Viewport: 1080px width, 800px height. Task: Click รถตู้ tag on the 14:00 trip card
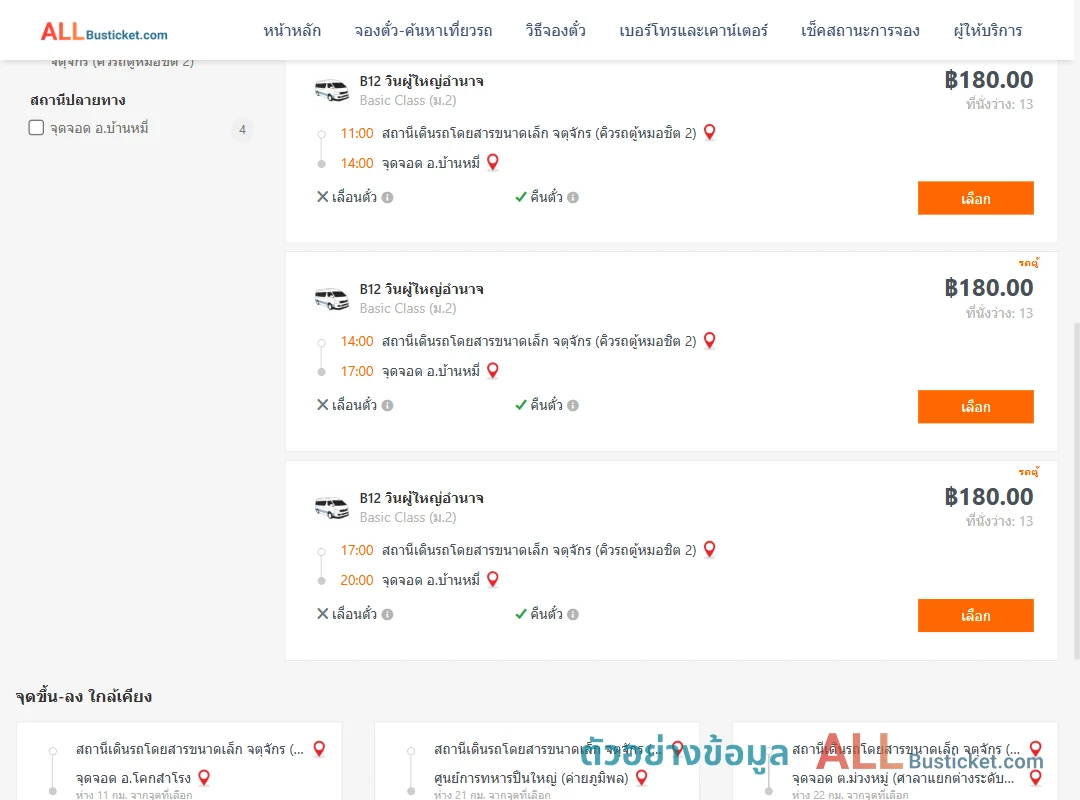(x=1028, y=263)
